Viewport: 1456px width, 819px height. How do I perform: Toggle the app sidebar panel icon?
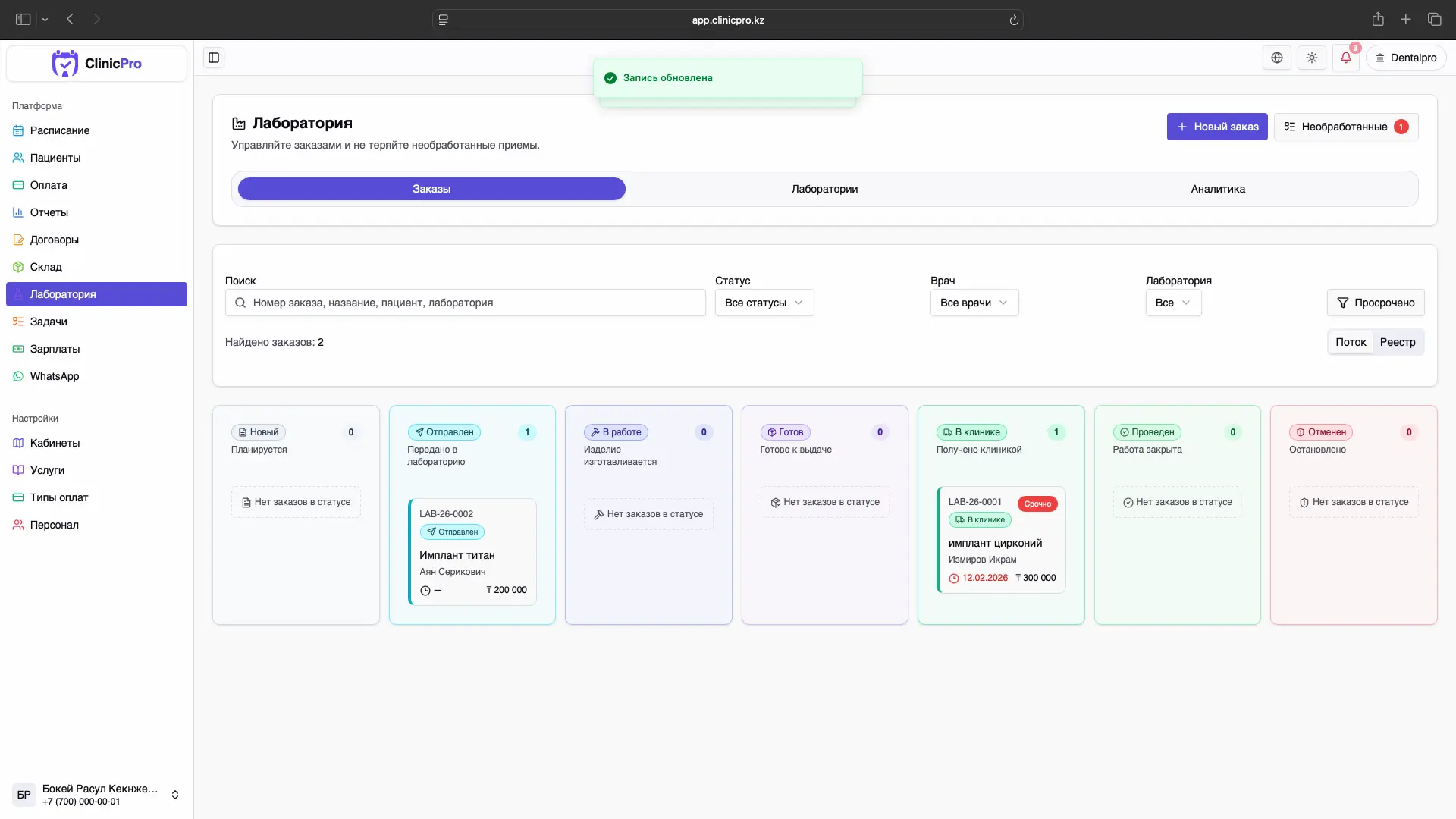[214, 58]
